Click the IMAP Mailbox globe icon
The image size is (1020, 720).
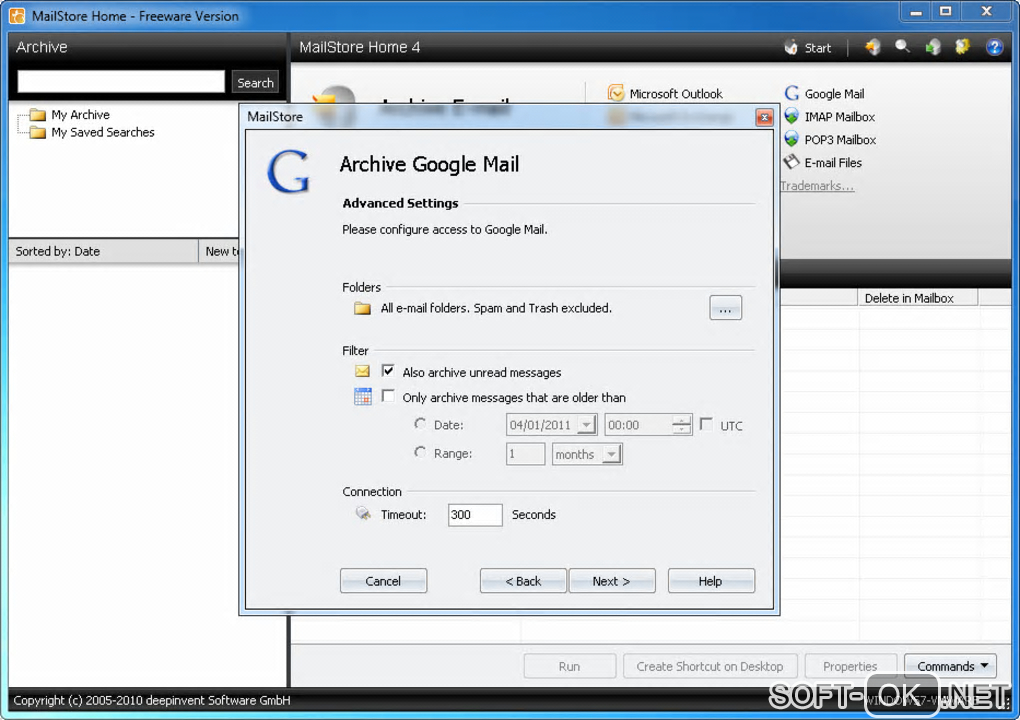click(791, 116)
